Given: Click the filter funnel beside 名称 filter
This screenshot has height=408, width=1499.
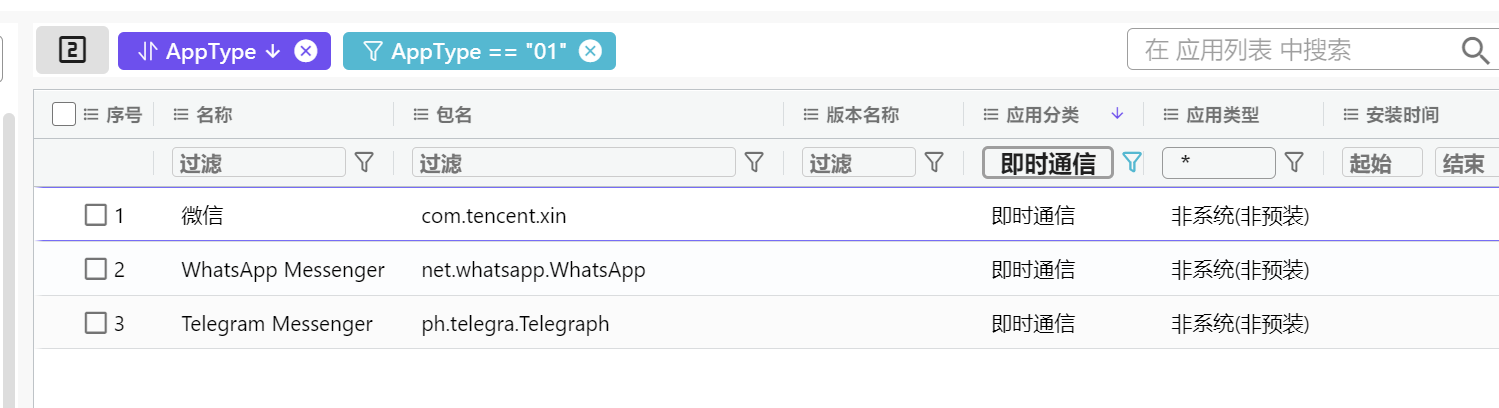Looking at the screenshot, I should pos(365,162).
